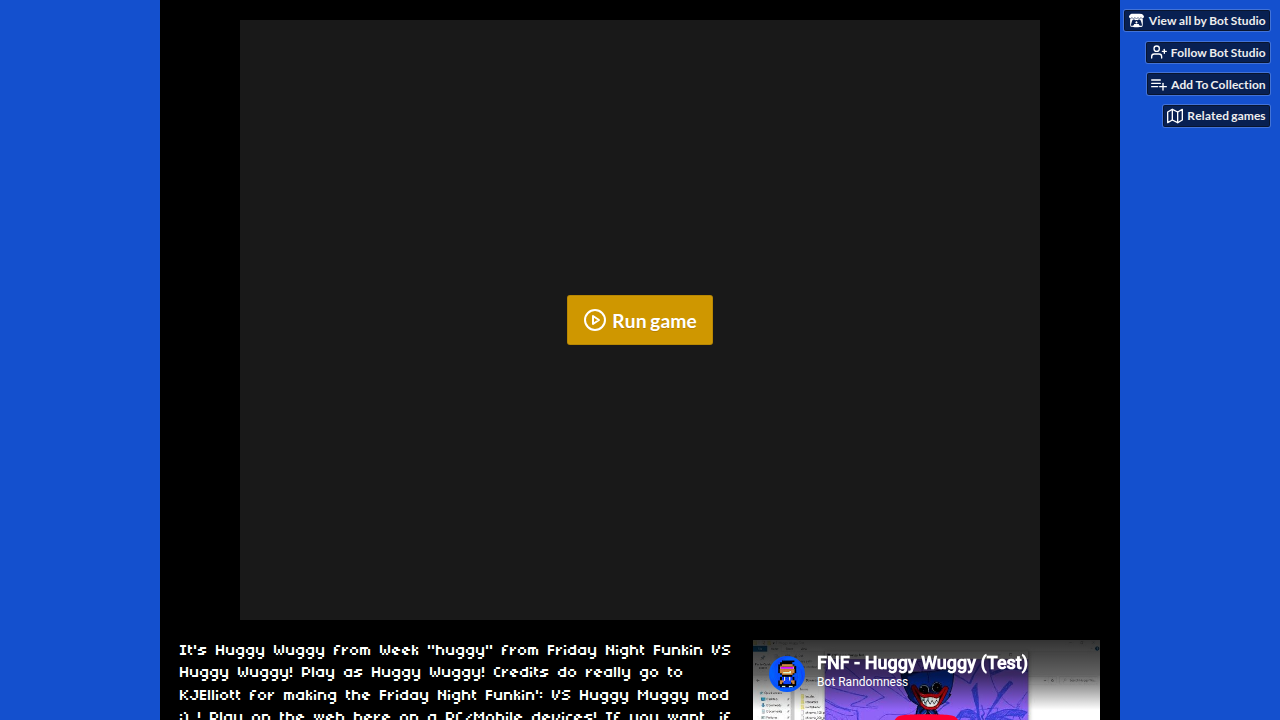Click Add To Collection

1208,85
